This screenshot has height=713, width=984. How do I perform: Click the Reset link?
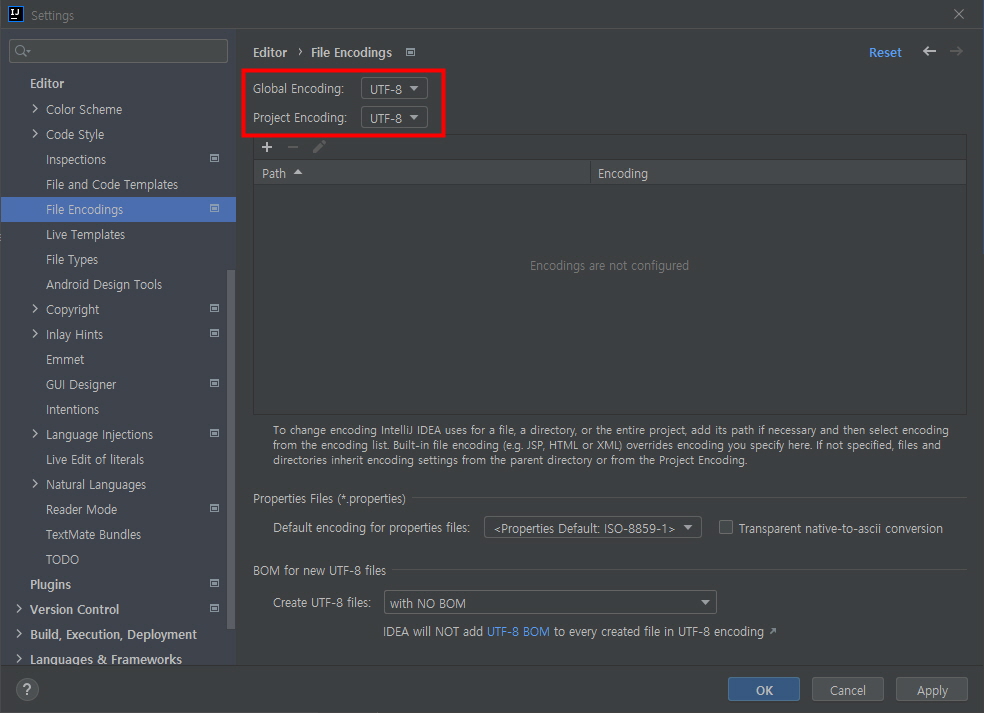coord(885,53)
